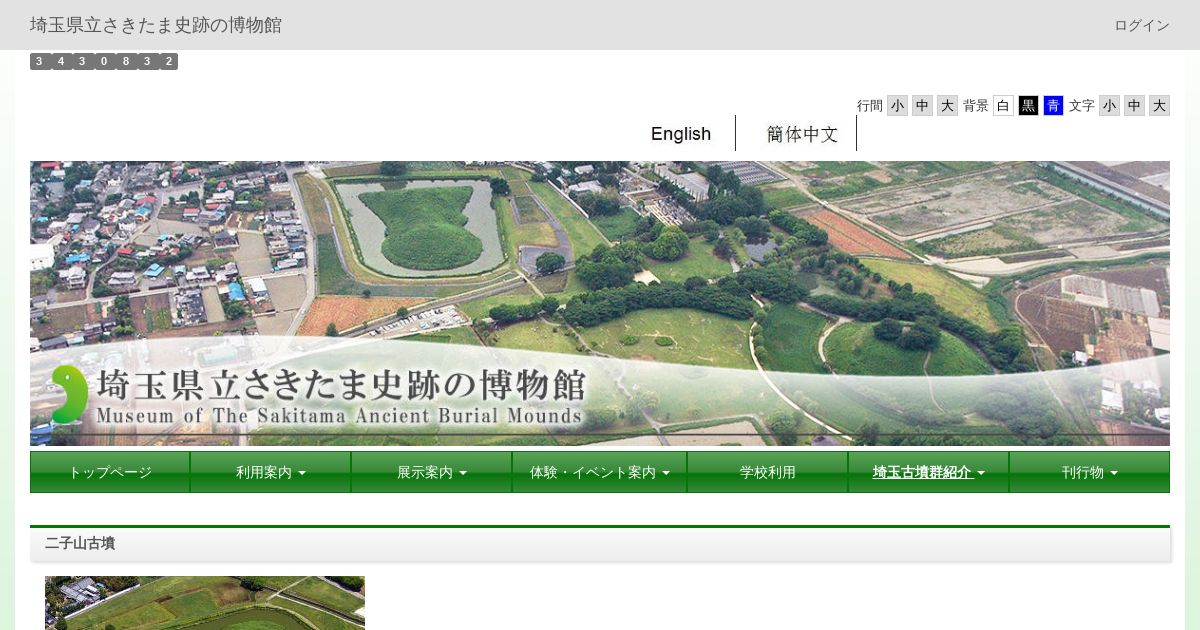Click the green magatama logo in banner
Image resolution: width=1200 pixels, height=630 pixels.
pos(68,395)
